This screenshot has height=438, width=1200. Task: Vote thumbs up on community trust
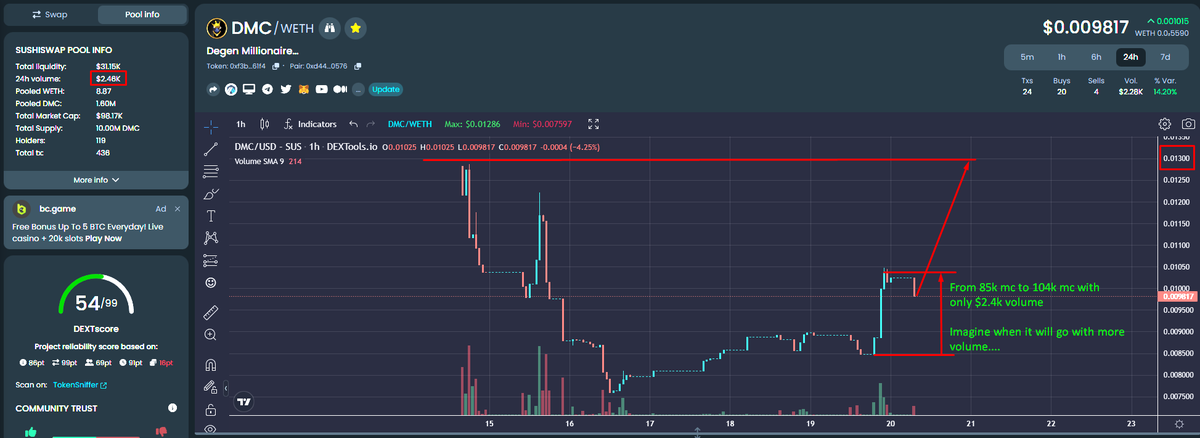click(30, 432)
